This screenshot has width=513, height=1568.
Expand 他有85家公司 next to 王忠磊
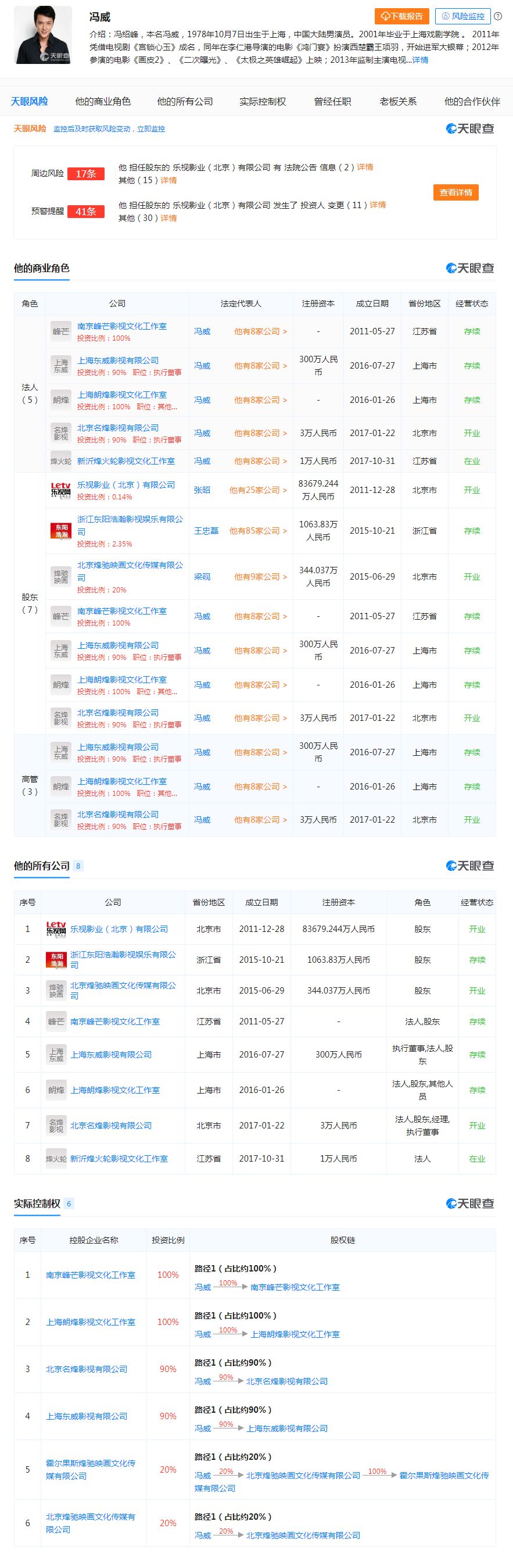pos(258,531)
